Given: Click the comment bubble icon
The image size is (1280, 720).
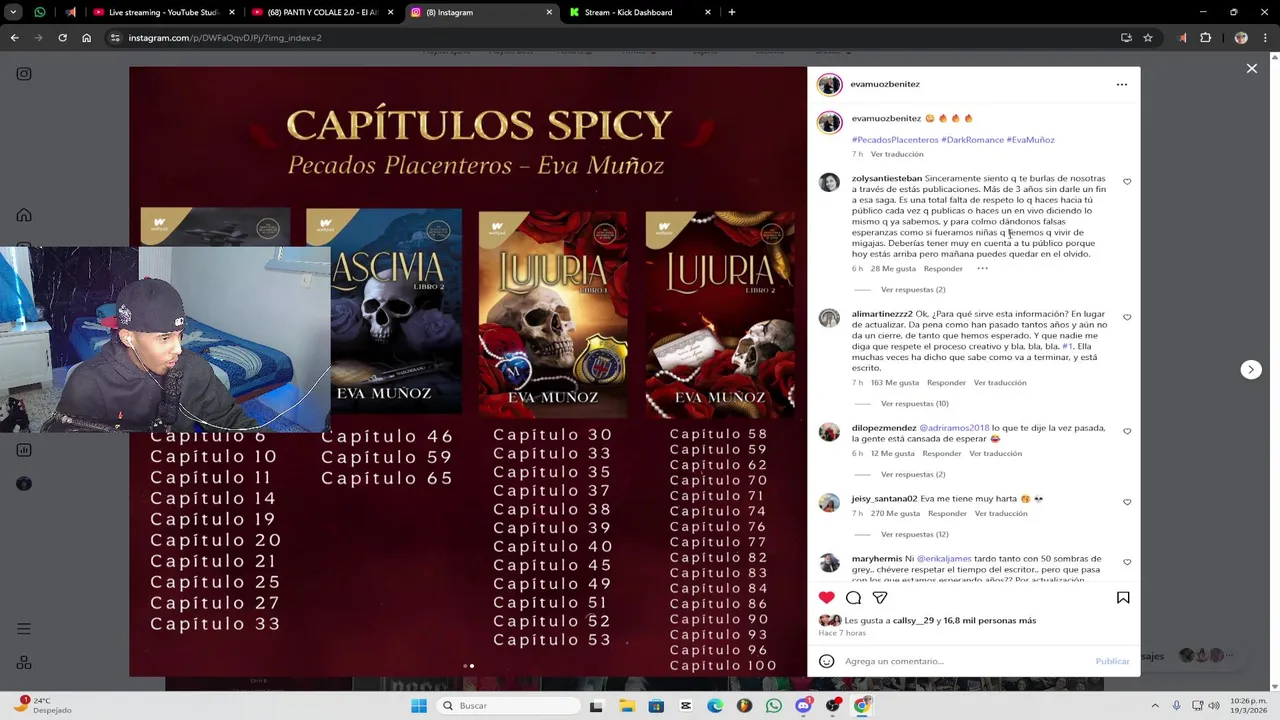Looking at the screenshot, I should [x=853, y=597].
